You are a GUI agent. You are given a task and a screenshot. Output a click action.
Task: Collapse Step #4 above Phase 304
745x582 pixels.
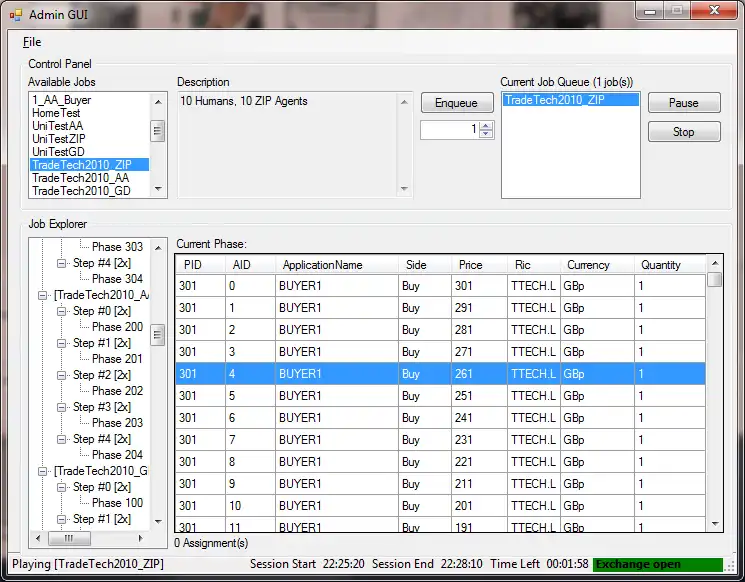[61, 263]
